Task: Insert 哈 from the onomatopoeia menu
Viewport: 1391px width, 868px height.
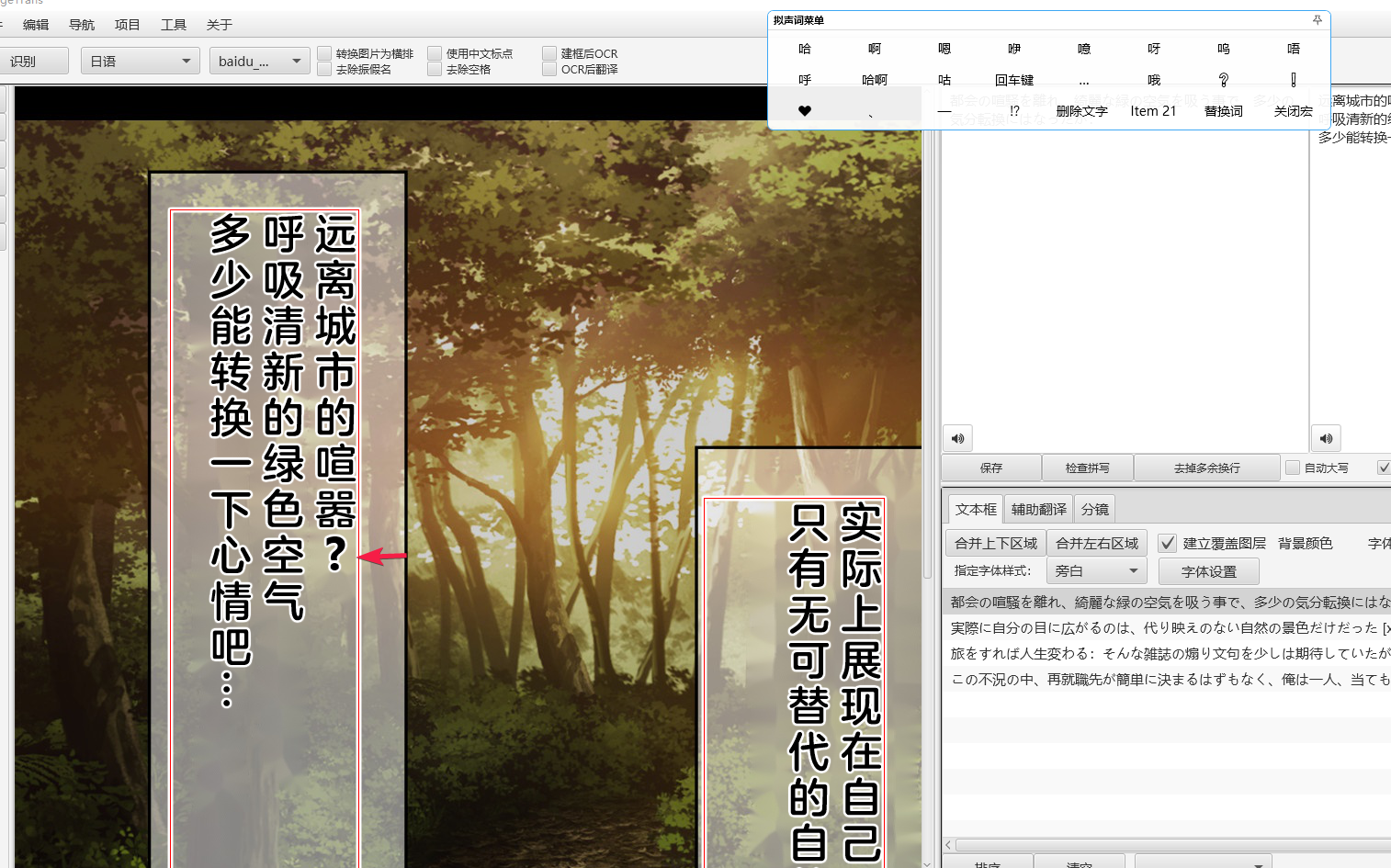Action: [x=805, y=49]
